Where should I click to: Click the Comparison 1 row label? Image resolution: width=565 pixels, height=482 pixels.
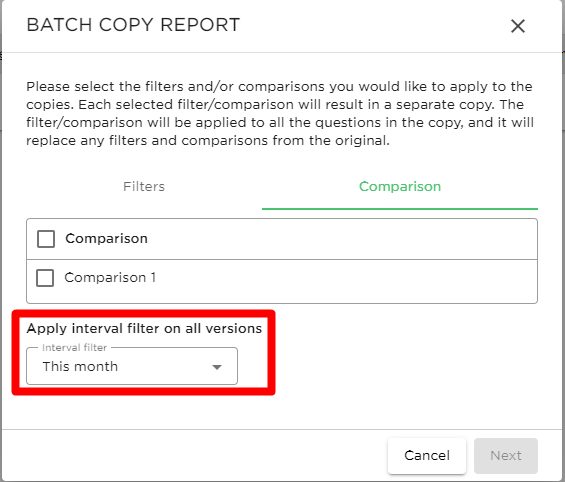pyautogui.click(x=110, y=277)
